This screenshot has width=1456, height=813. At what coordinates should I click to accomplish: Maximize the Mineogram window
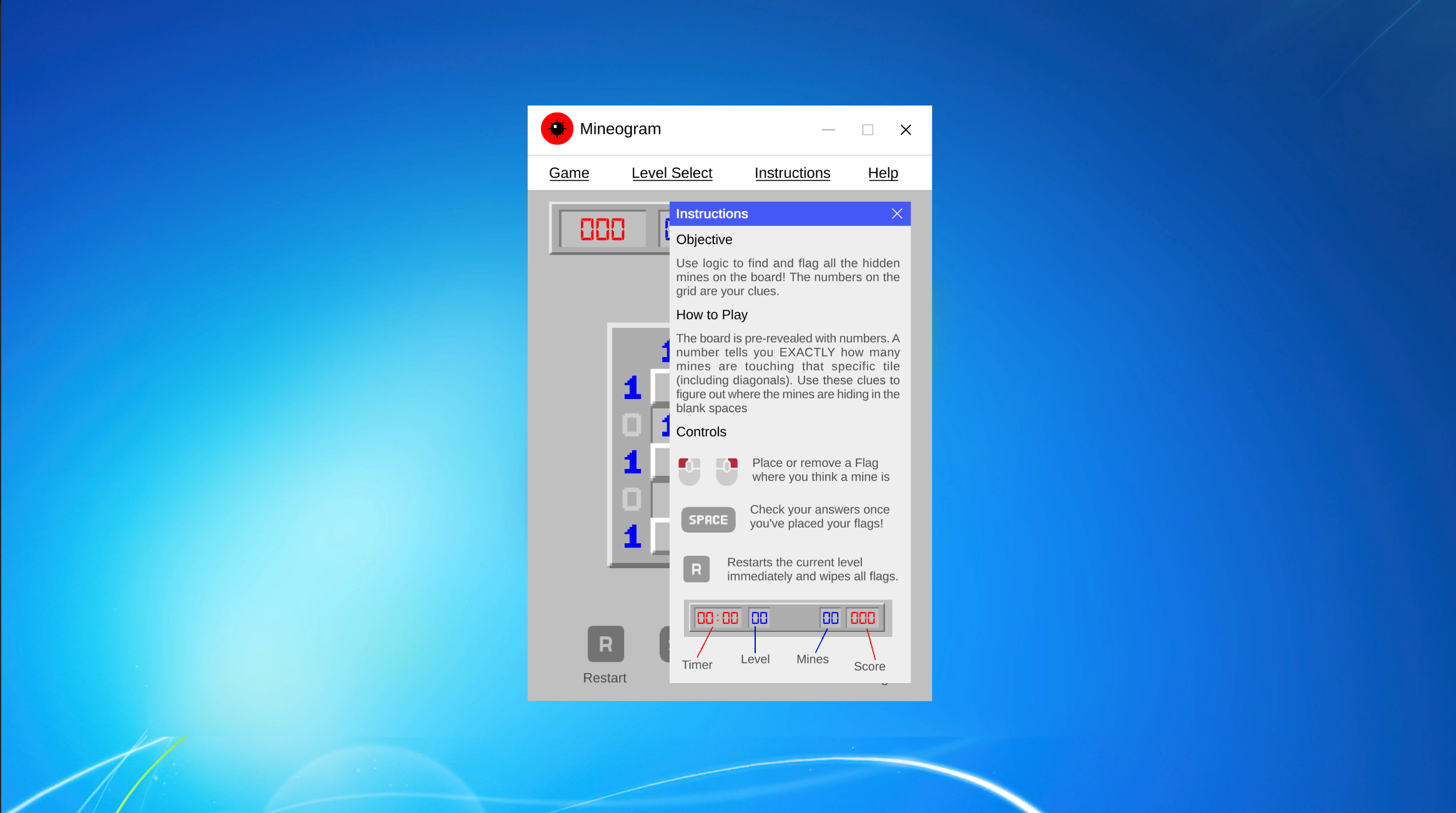pos(867,130)
